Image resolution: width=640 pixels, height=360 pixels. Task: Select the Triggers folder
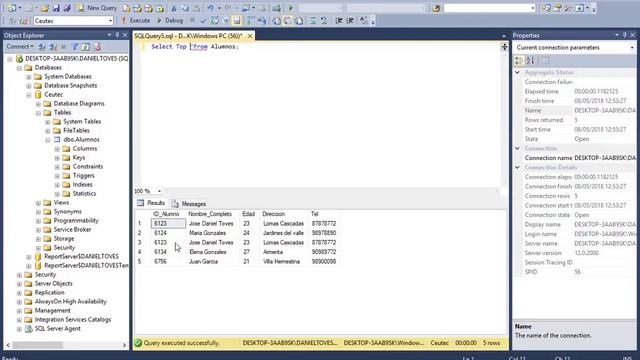[83, 176]
